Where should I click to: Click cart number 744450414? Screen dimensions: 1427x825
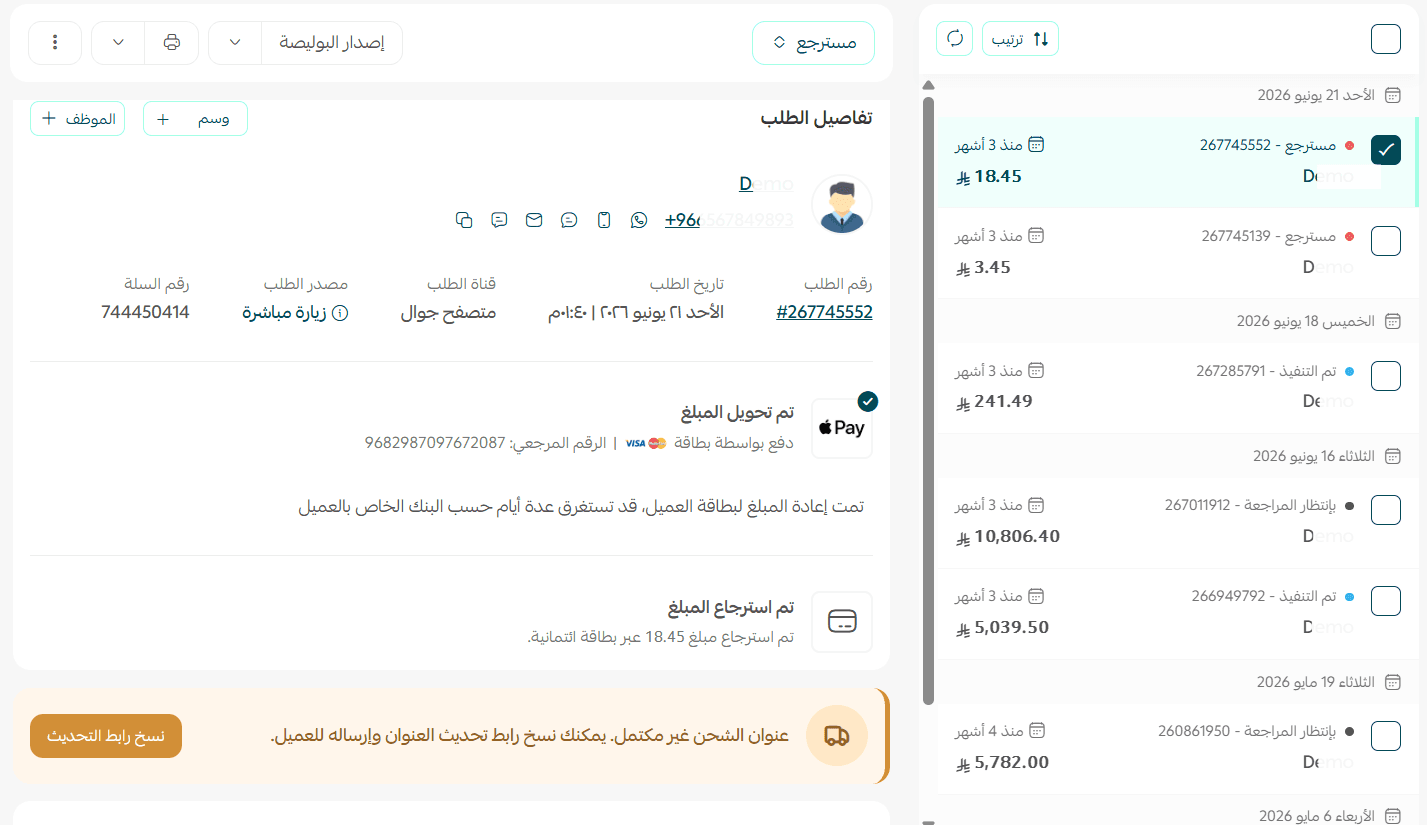(145, 312)
